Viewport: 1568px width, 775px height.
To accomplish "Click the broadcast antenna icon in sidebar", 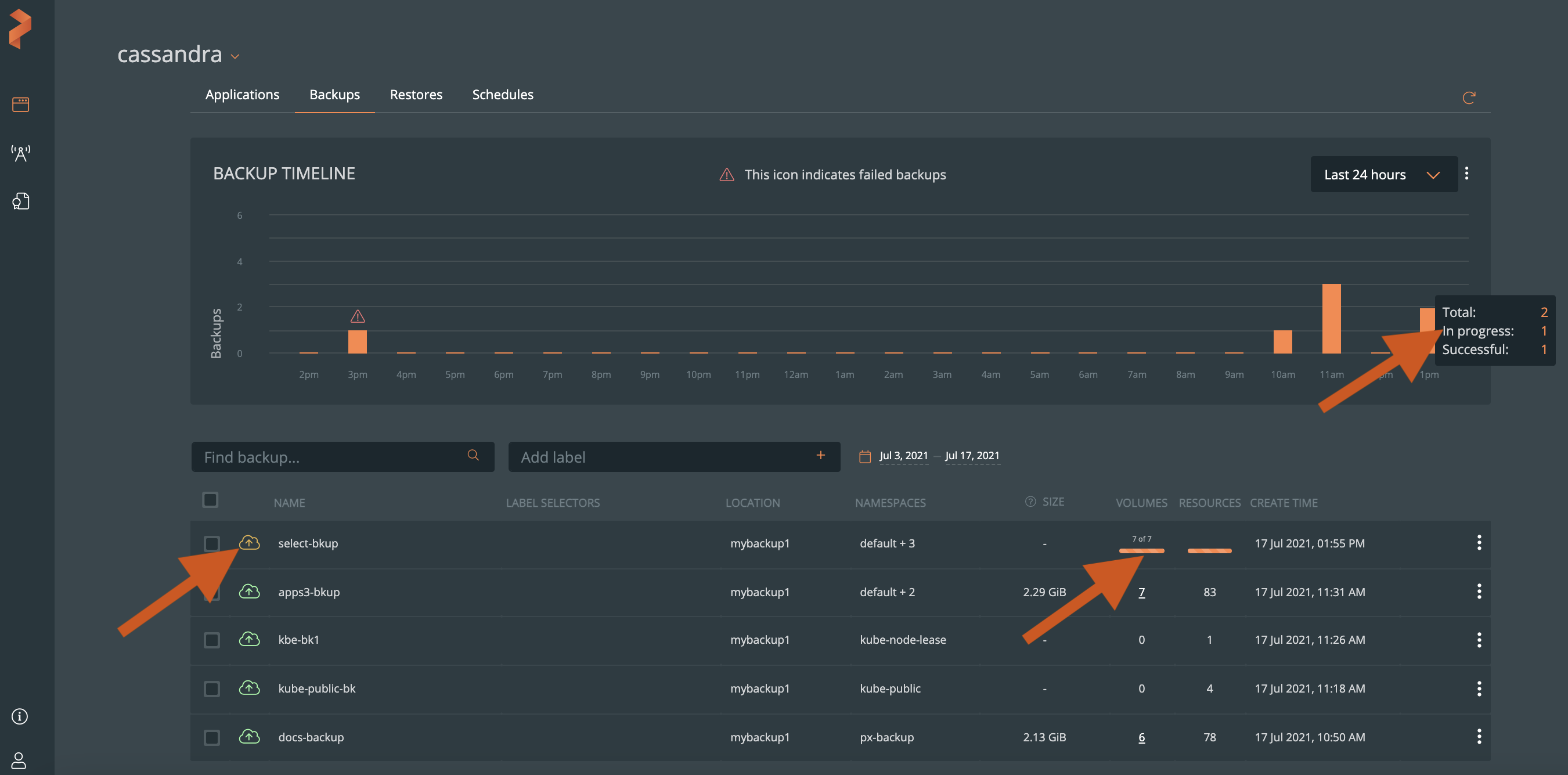I will point(21,153).
